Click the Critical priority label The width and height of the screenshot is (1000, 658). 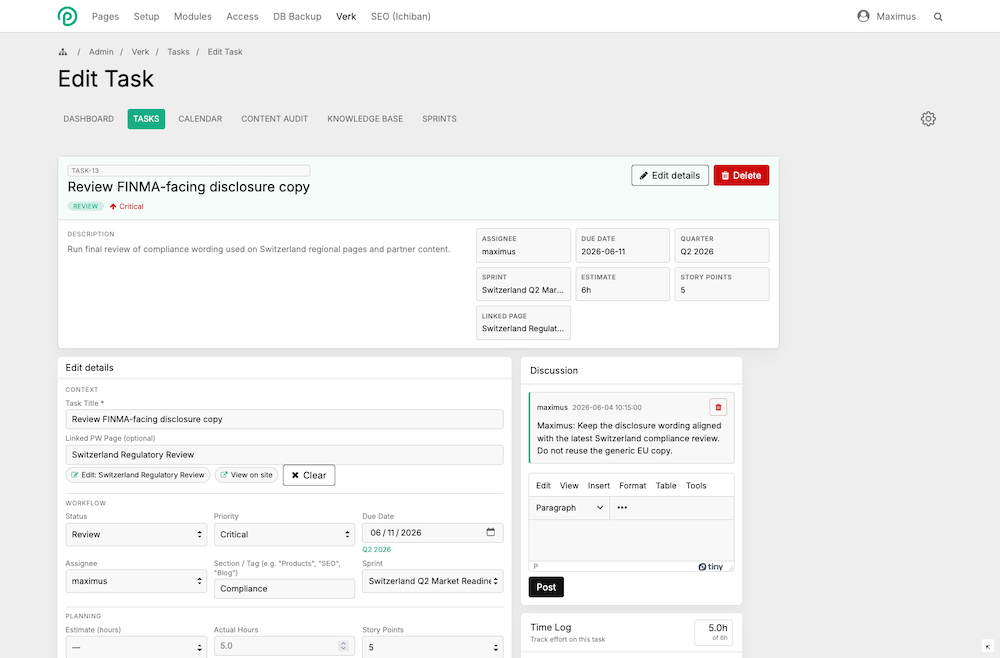pos(126,206)
